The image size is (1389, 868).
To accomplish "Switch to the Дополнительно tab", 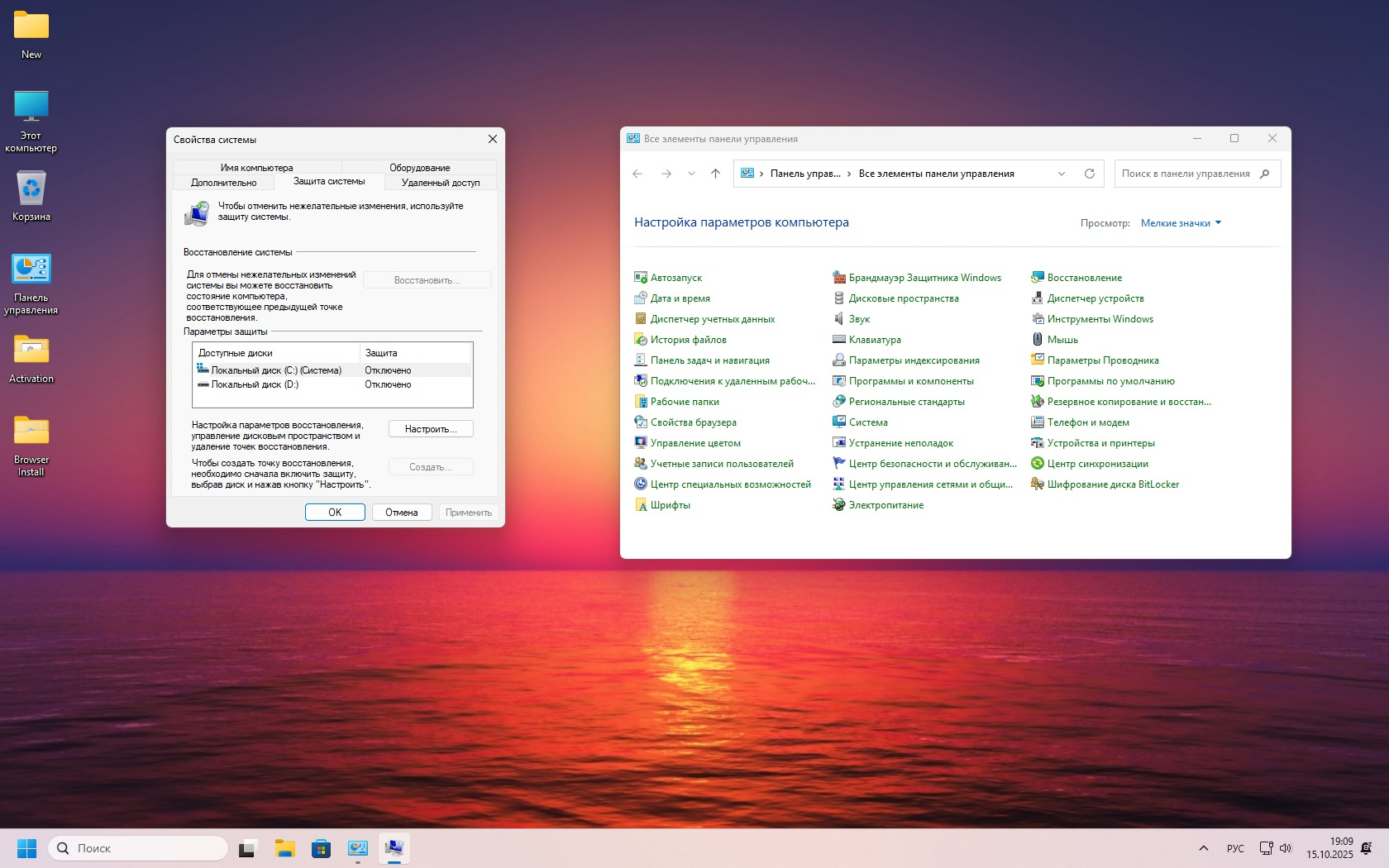I will pos(223,183).
